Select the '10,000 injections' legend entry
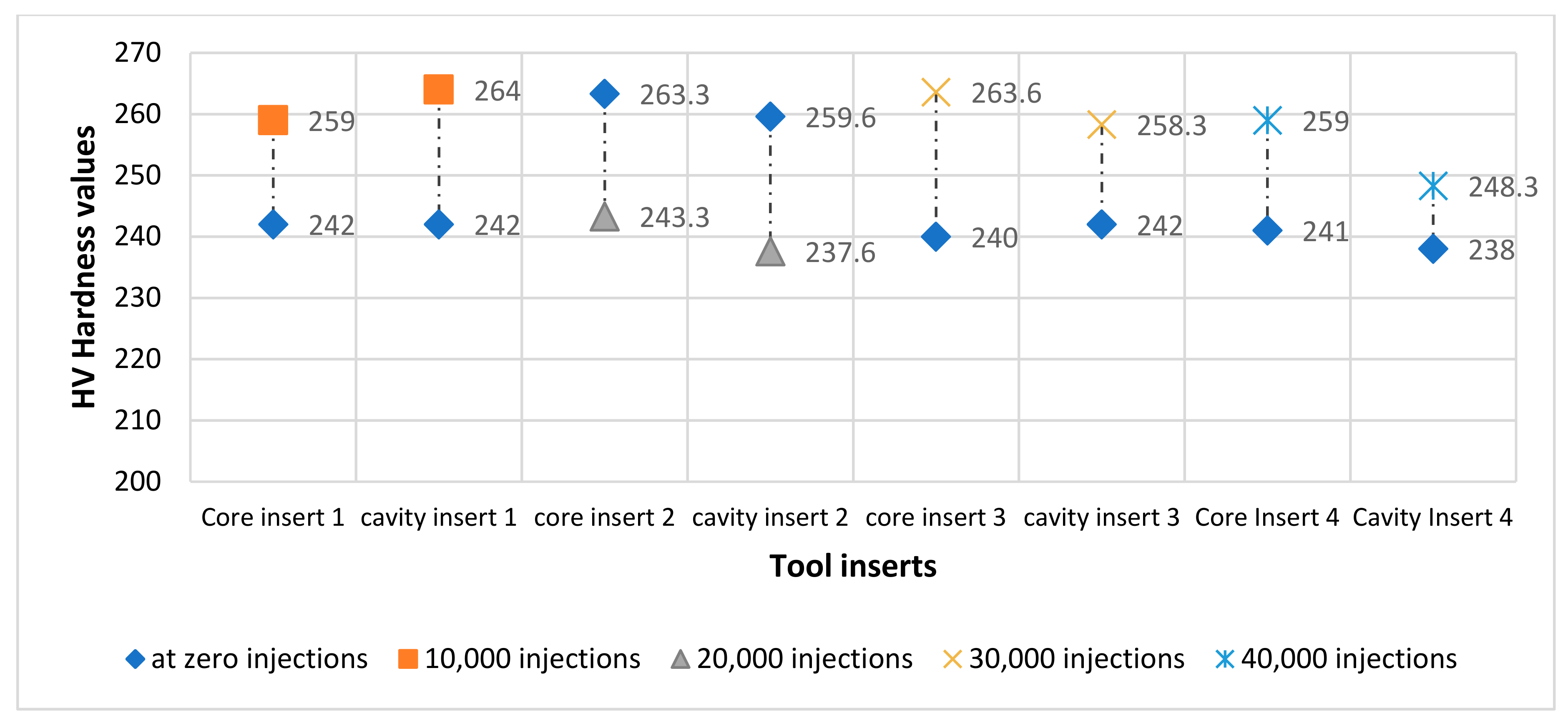This screenshot has width=1568, height=721. [x=519, y=659]
